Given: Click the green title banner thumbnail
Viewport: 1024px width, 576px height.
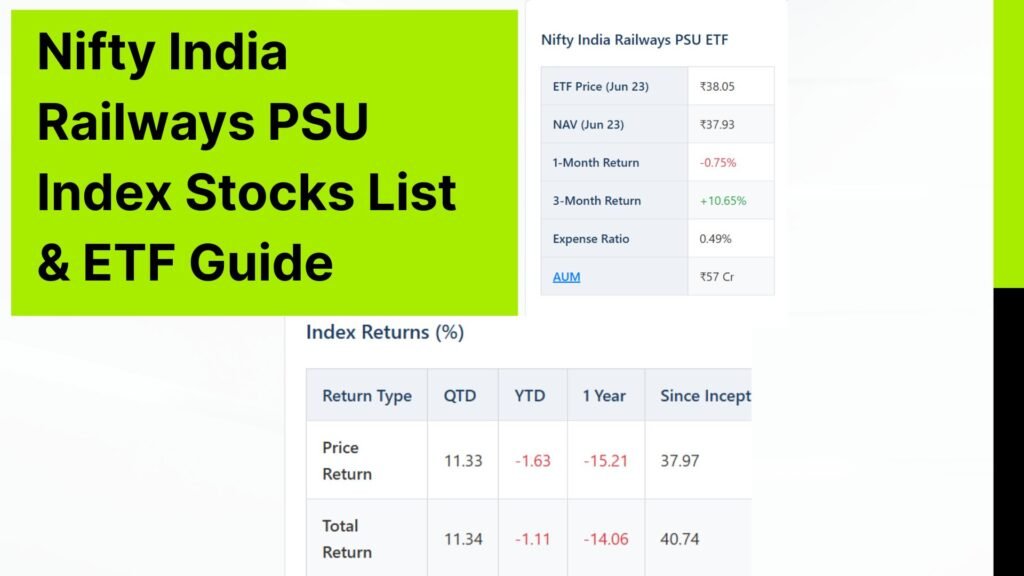Looking at the screenshot, I should pos(264,163).
